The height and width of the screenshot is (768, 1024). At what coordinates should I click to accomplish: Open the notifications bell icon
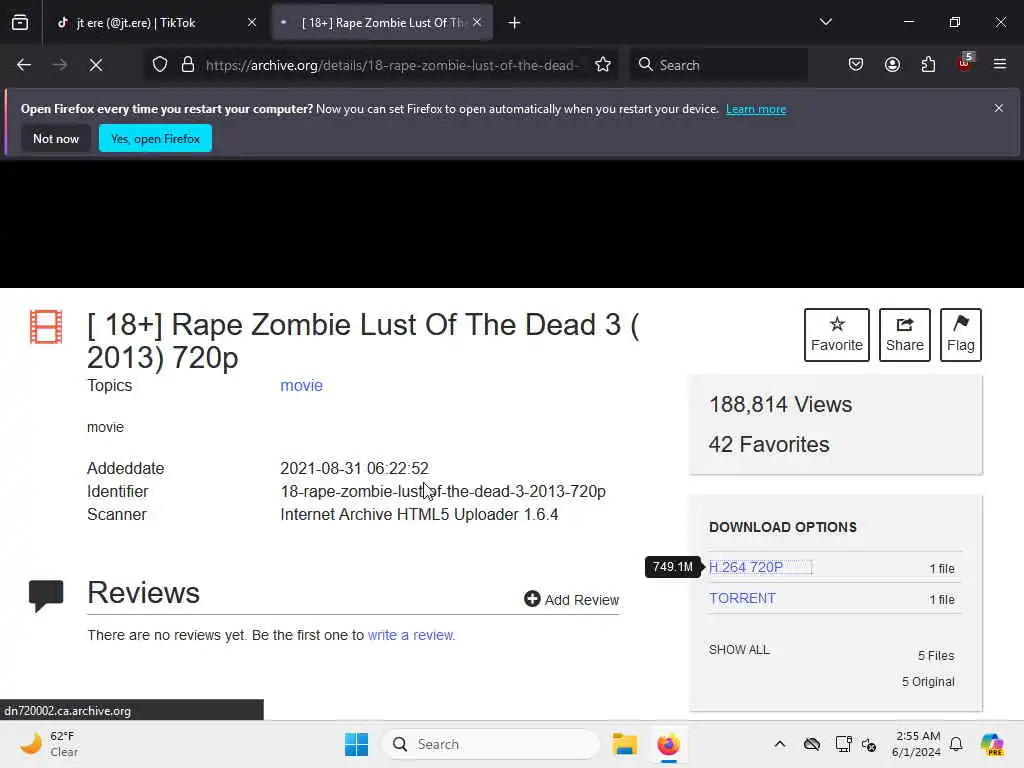(x=956, y=744)
